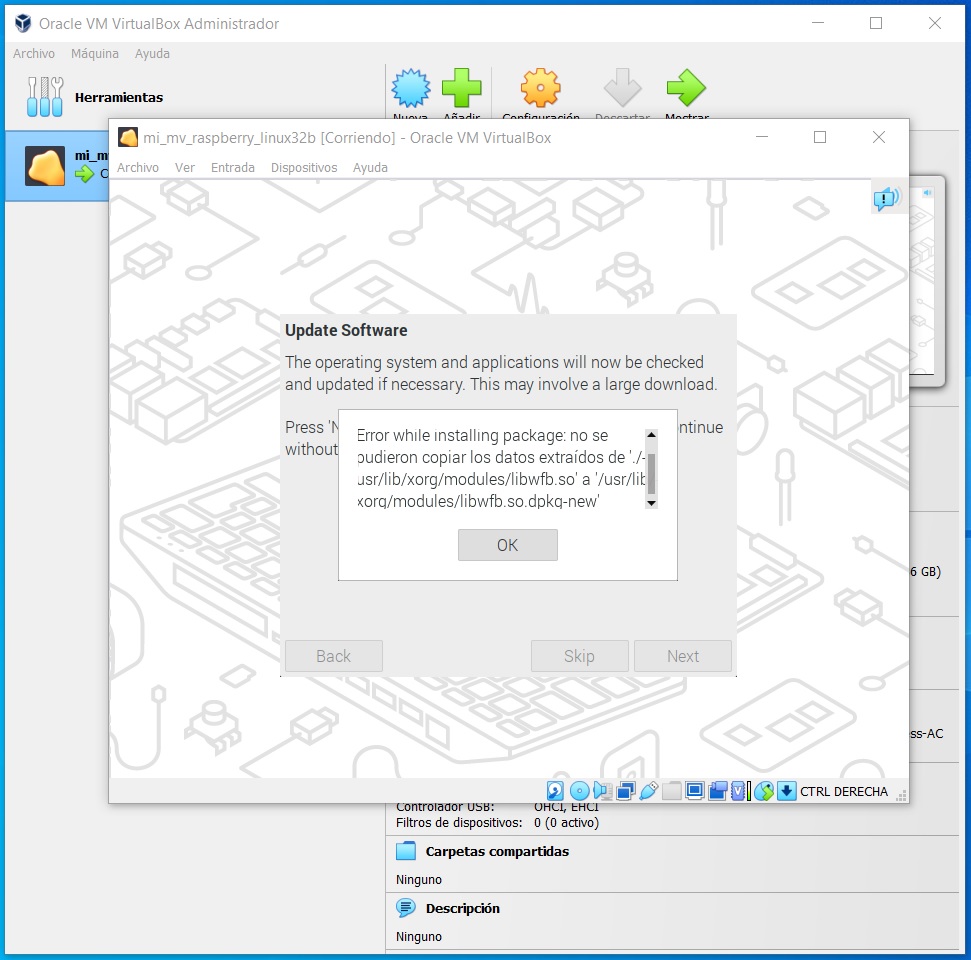Click the mouse integration status icon
971x960 pixels.
click(764, 791)
